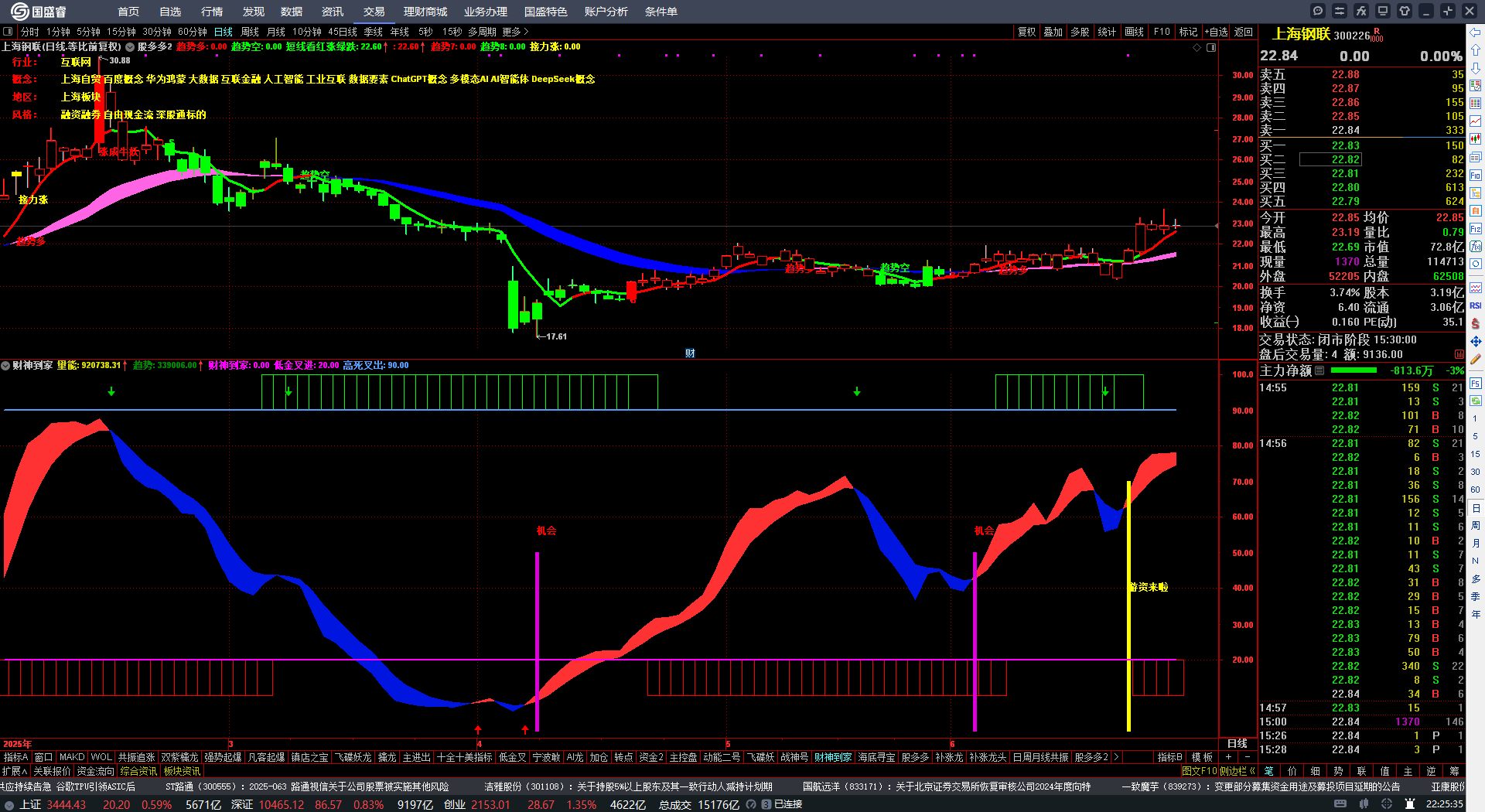Select 笔 tick tab in bottom right
Viewport: 1485px width, 812px height.
pos(1269,771)
